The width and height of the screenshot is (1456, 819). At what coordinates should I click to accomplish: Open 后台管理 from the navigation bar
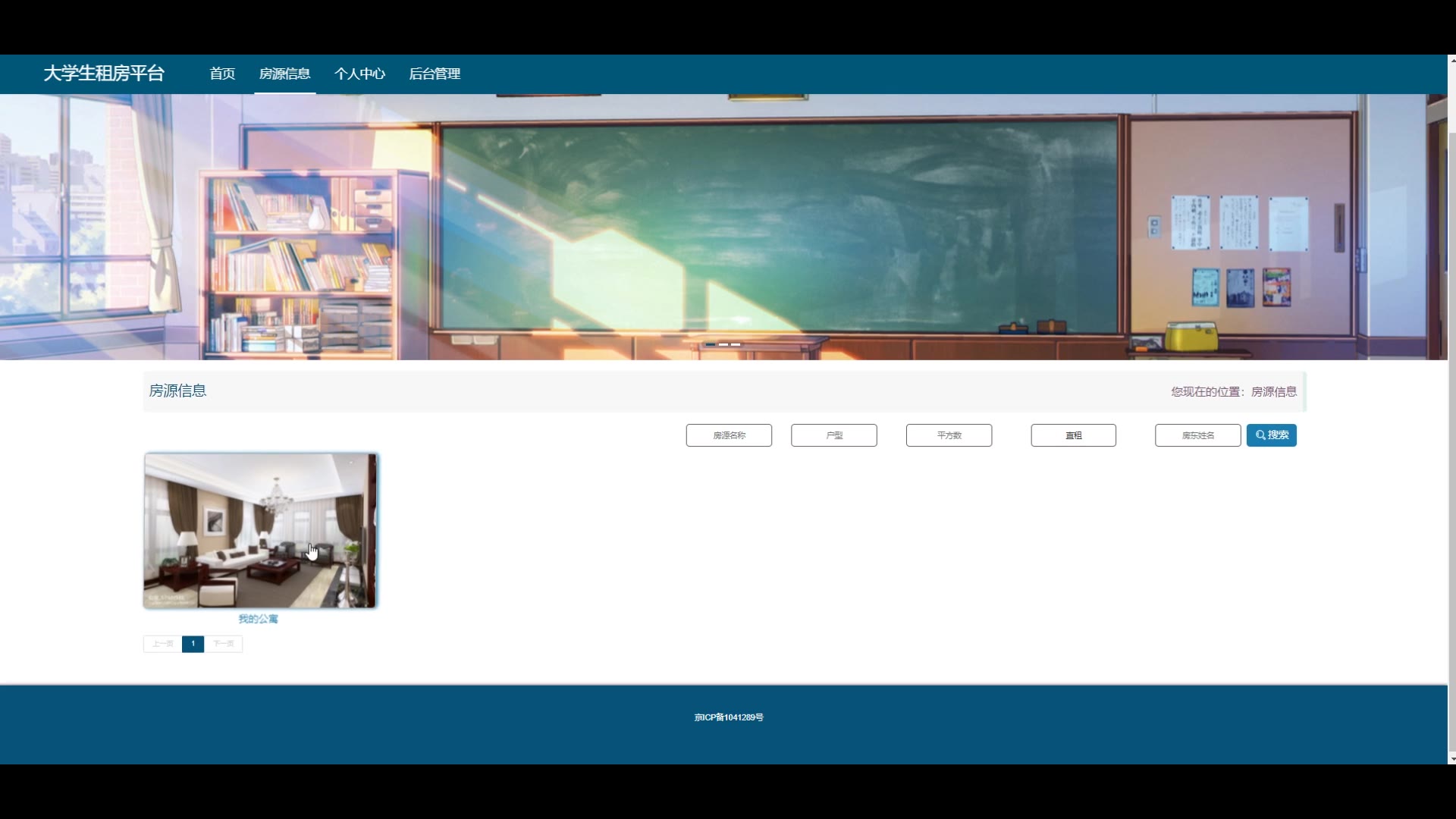(x=435, y=74)
